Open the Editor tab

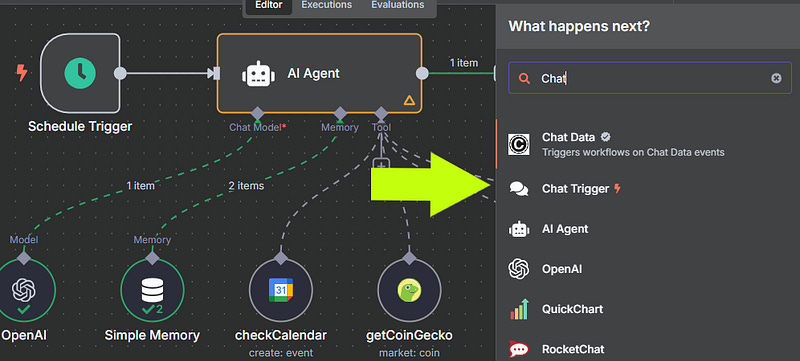pyautogui.click(x=268, y=5)
